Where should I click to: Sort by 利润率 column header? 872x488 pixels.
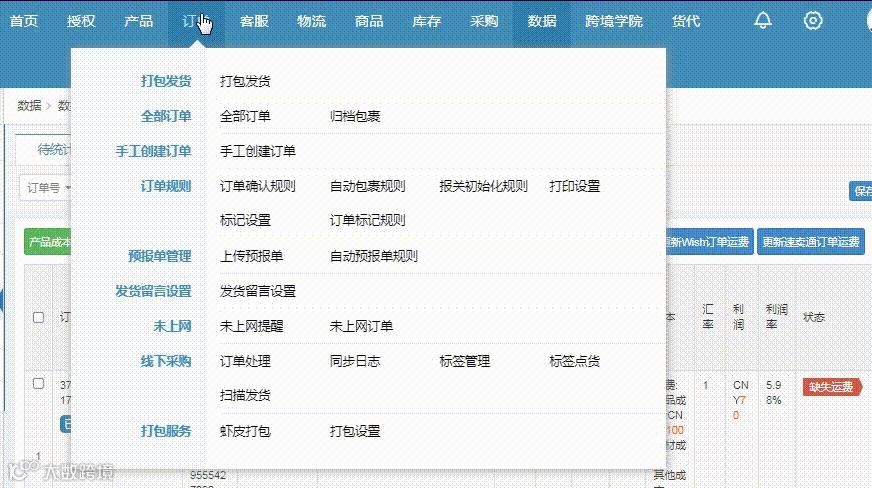coord(776,317)
